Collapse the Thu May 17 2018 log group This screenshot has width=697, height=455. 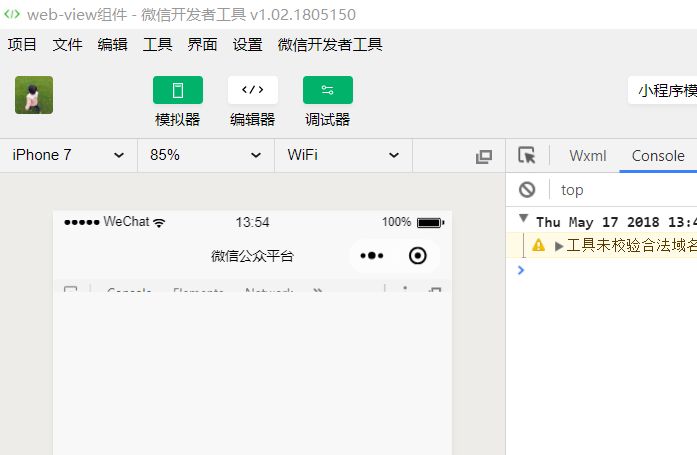pos(524,218)
